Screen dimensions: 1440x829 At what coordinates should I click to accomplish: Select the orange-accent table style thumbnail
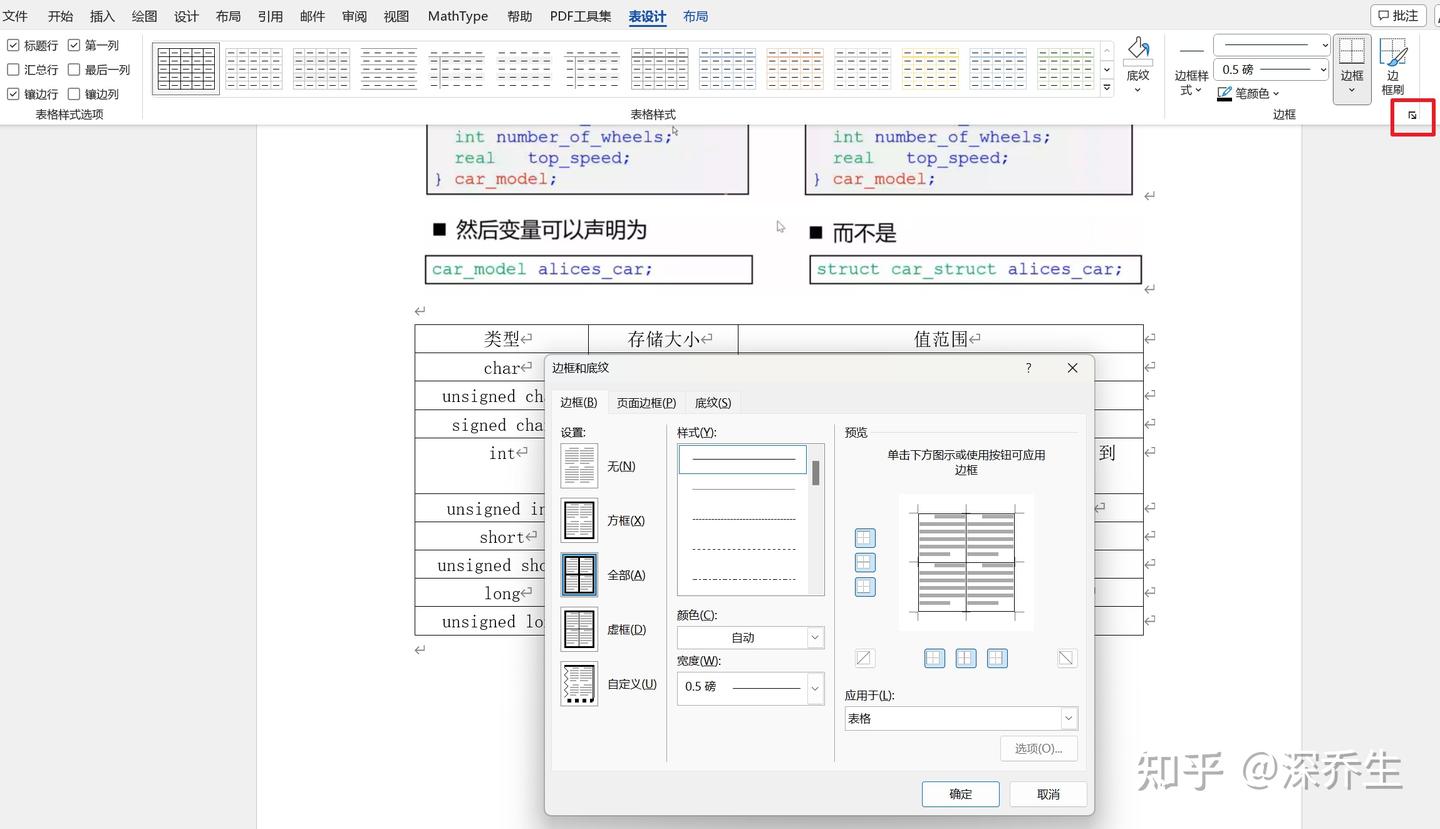[x=794, y=69]
